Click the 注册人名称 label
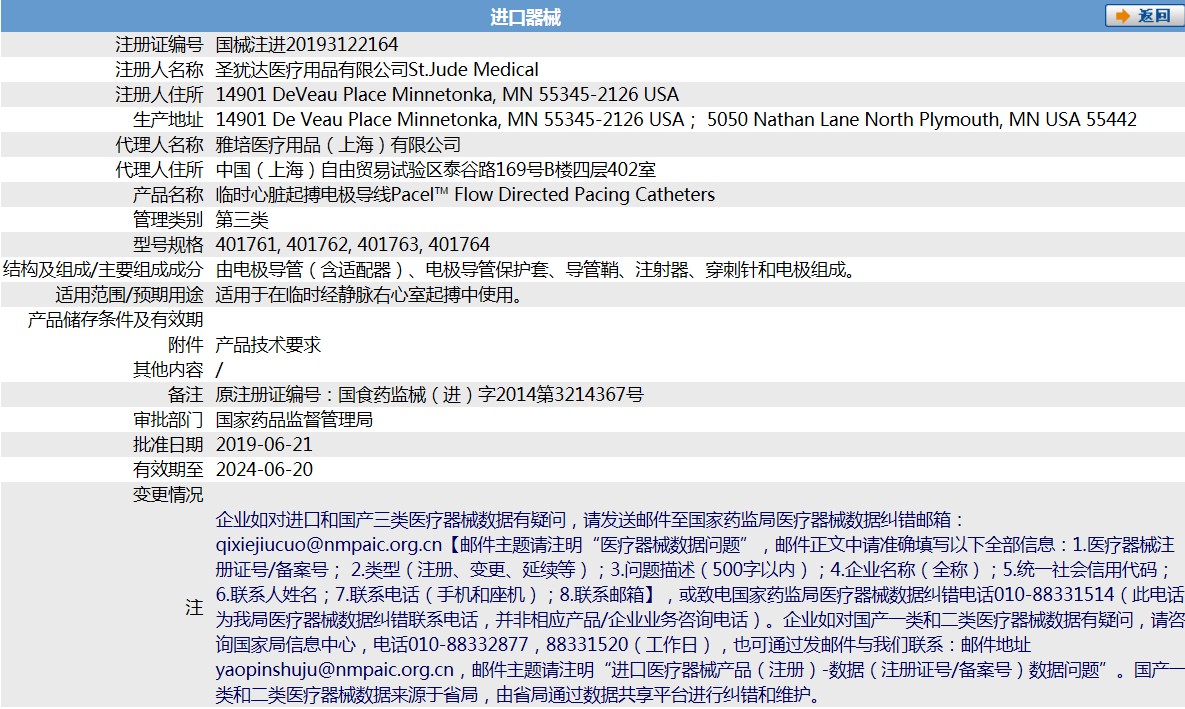Image resolution: width=1185 pixels, height=709 pixels. (159, 70)
